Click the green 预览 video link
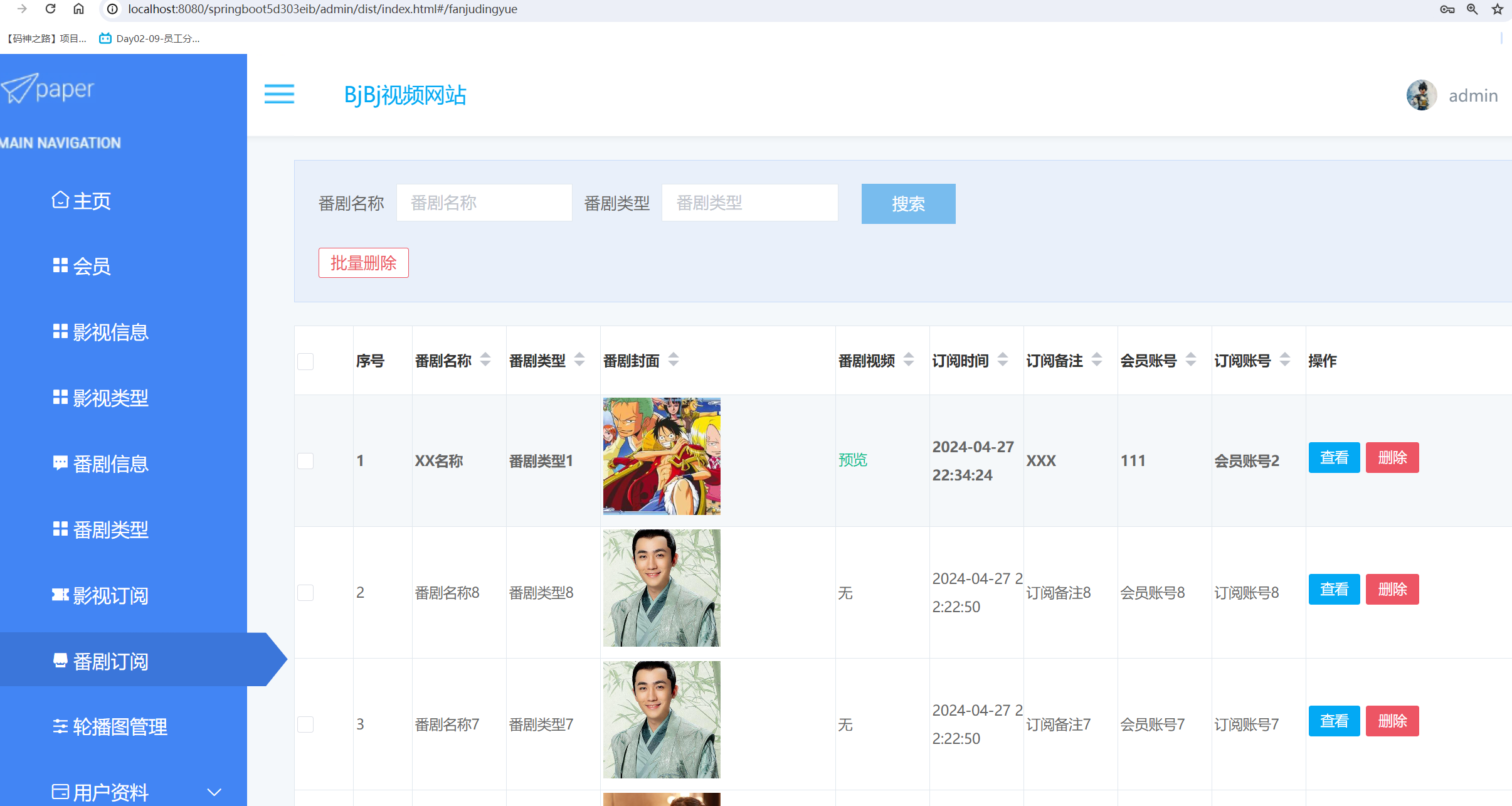This screenshot has height=806, width=1512. click(x=853, y=460)
